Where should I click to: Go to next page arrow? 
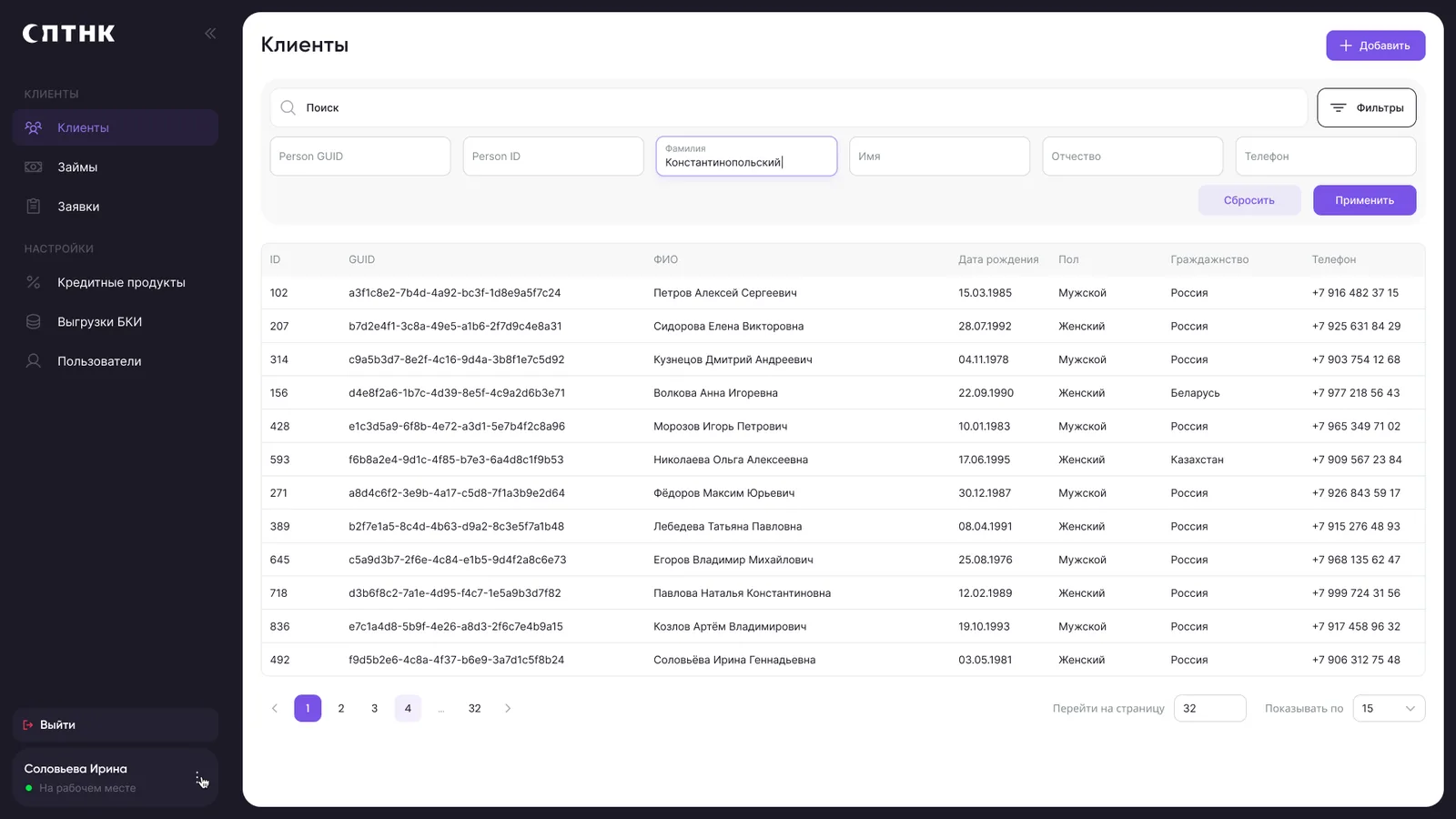click(x=508, y=708)
